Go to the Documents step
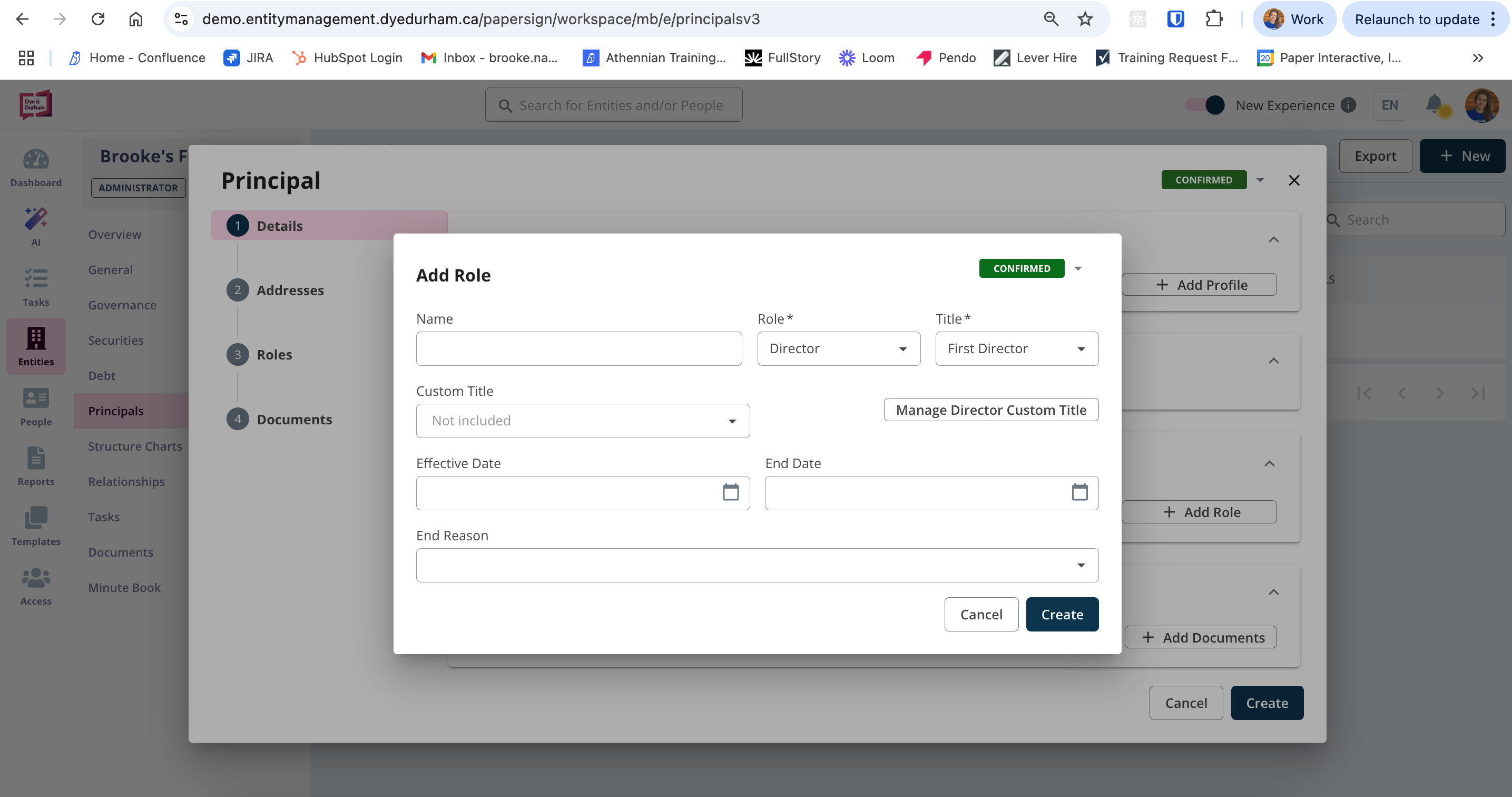Screen dimensions: 1512x797 click(279, 420)
